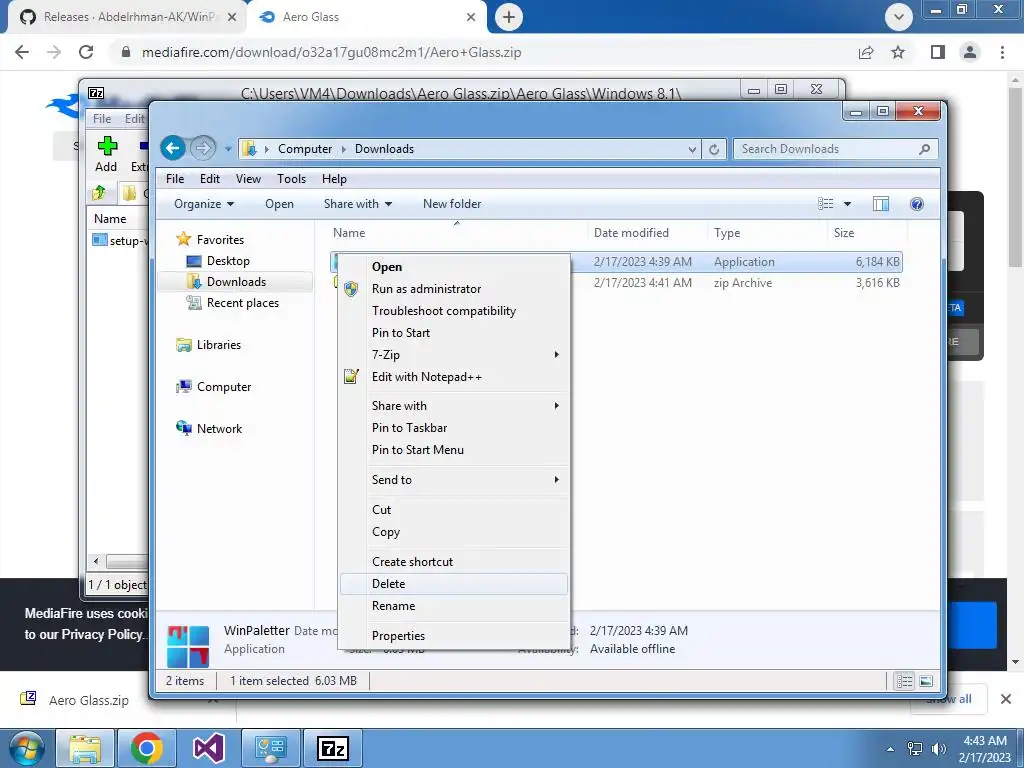
Task: Switch to the Releases GitHub tab
Action: pyautogui.click(x=127, y=17)
